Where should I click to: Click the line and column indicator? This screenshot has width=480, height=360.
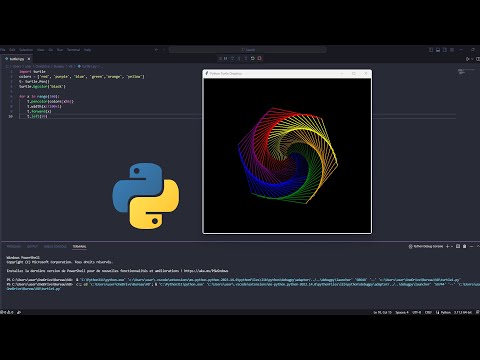point(382,312)
